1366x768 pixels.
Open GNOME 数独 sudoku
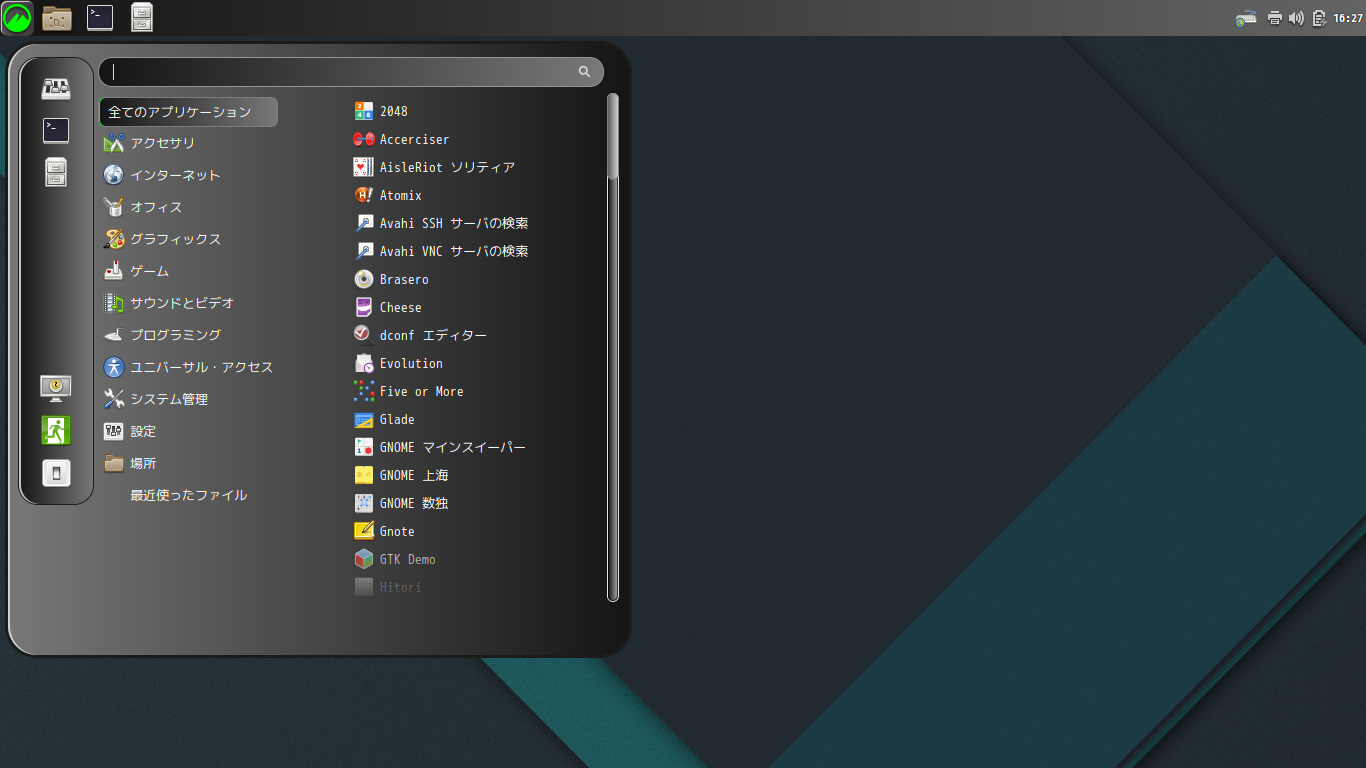(x=401, y=503)
